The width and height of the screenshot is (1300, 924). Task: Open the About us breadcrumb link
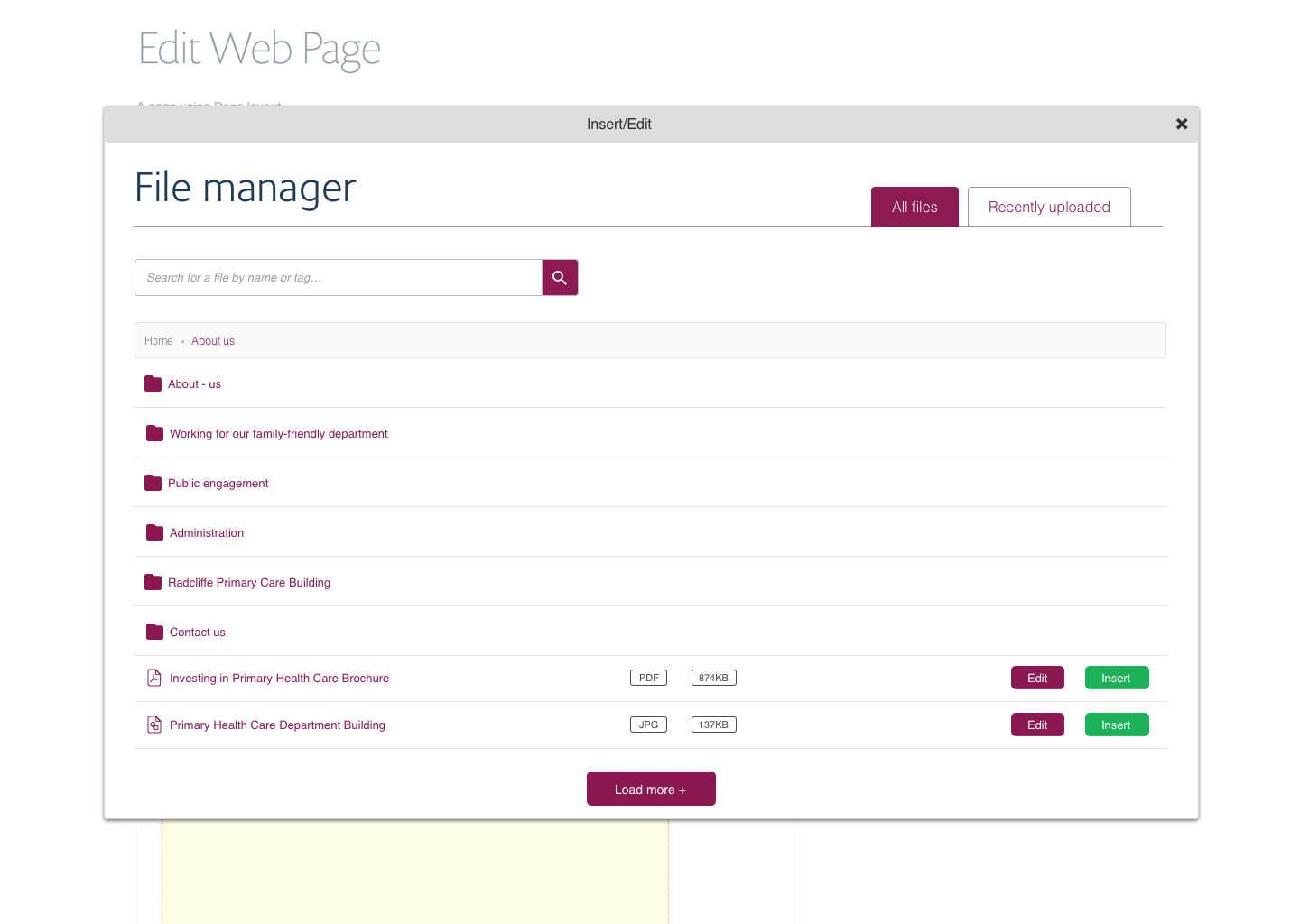pos(213,341)
